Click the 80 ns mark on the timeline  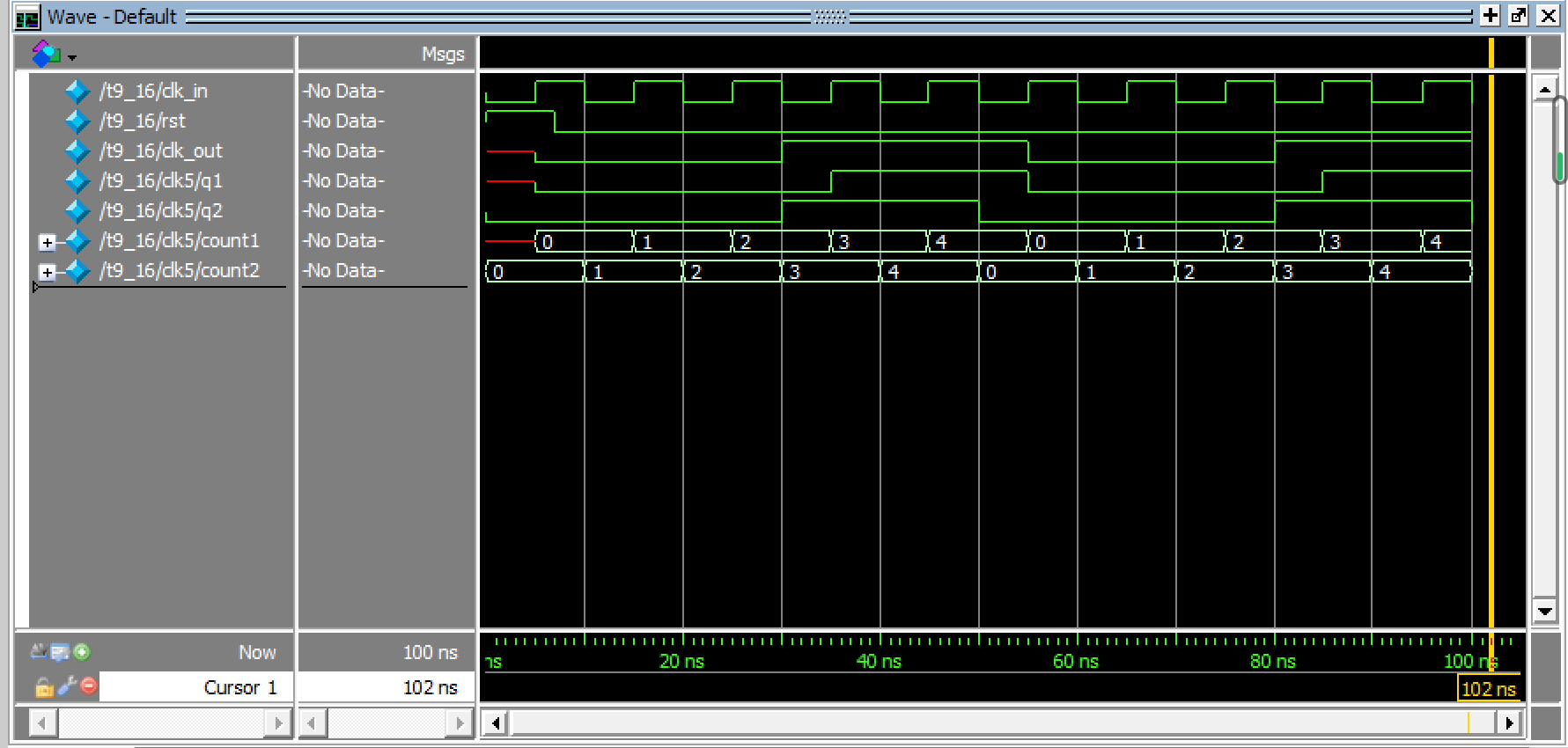[1273, 661]
